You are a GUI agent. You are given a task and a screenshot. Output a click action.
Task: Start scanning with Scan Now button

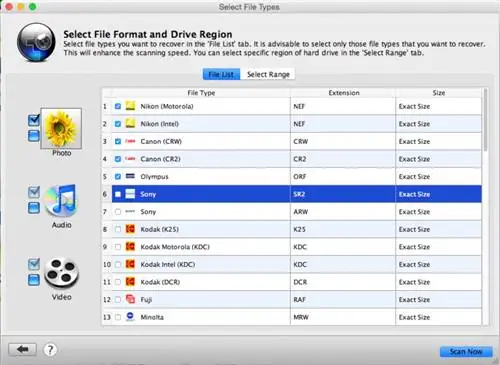tap(466, 351)
